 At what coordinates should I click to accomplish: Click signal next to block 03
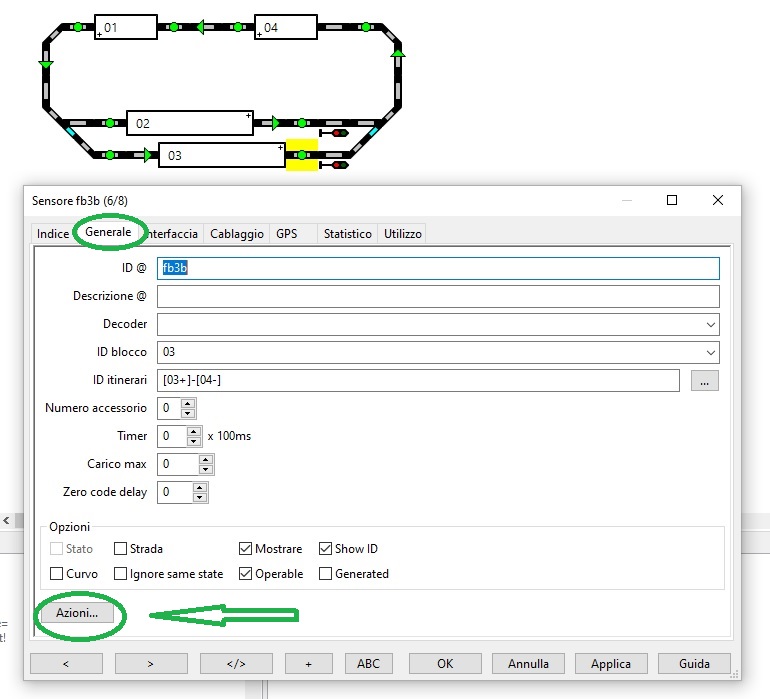[x=334, y=164]
